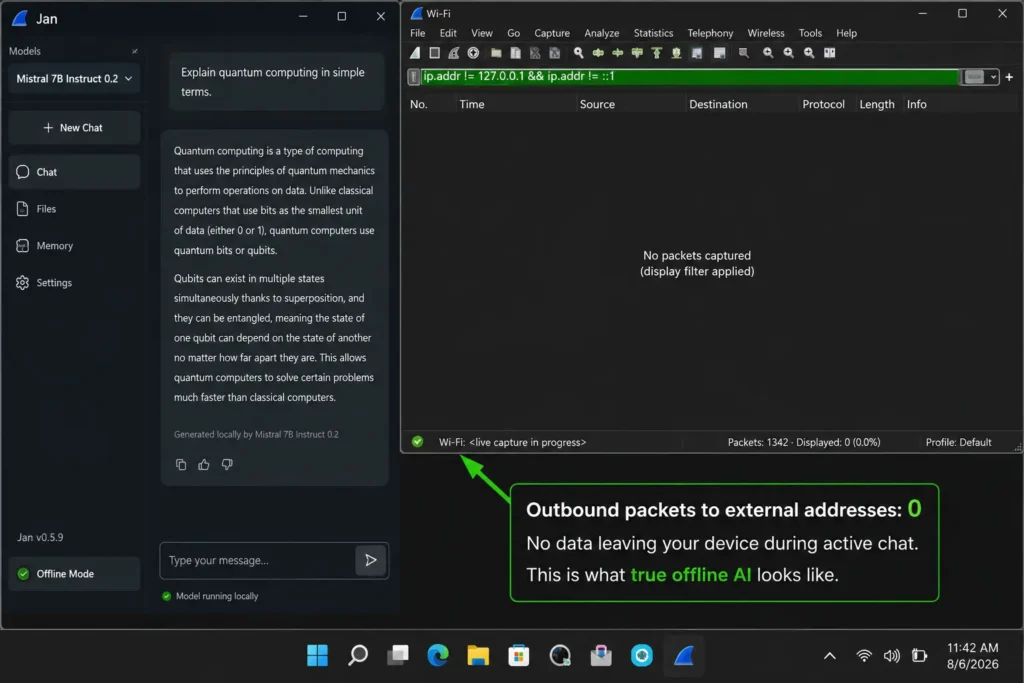Apply the display filter with arrow button
The width and height of the screenshot is (1024, 683).
point(974,77)
